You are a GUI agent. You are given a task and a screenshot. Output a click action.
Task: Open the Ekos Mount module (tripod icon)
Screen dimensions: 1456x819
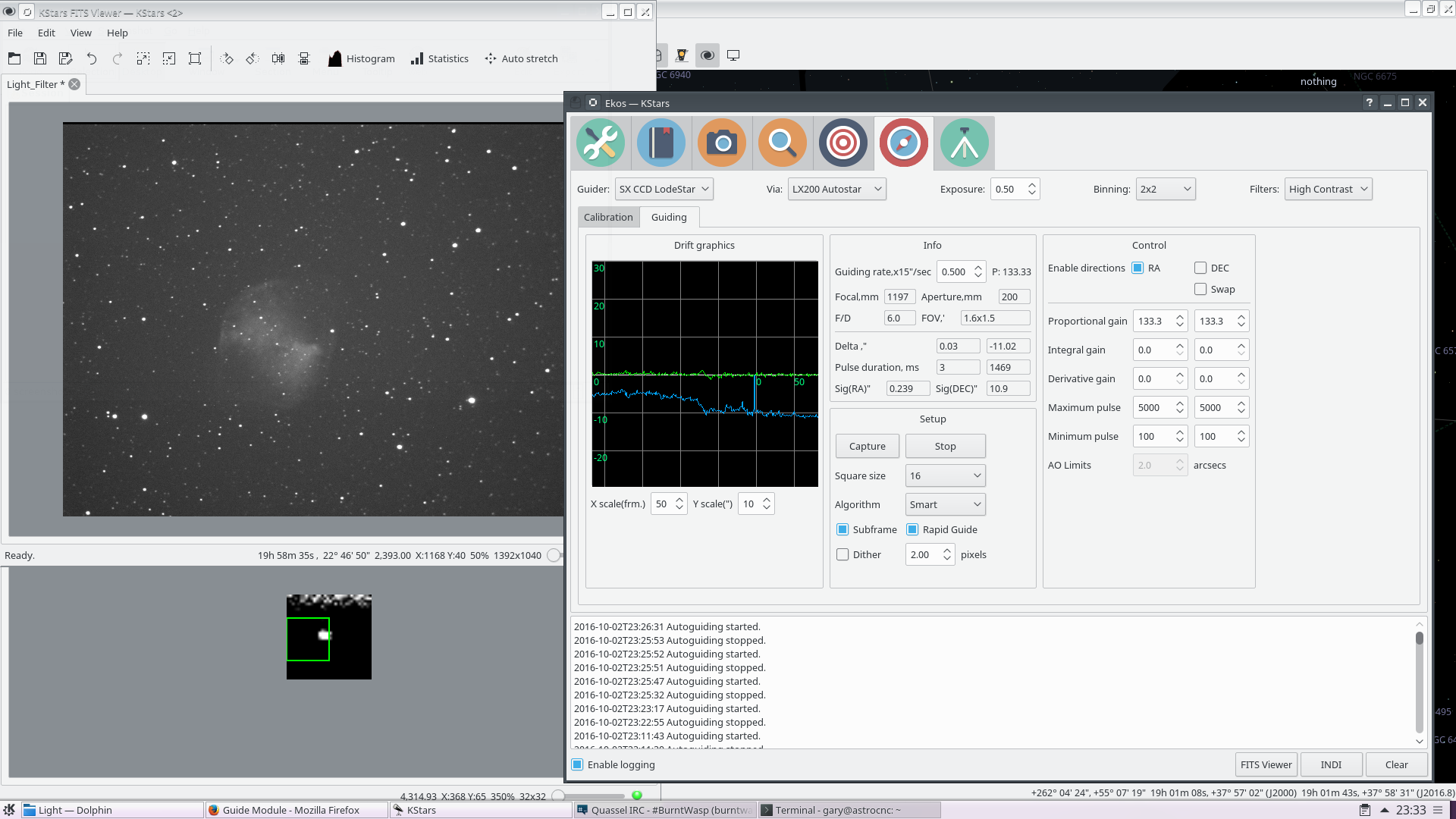click(x=964, y=143)
